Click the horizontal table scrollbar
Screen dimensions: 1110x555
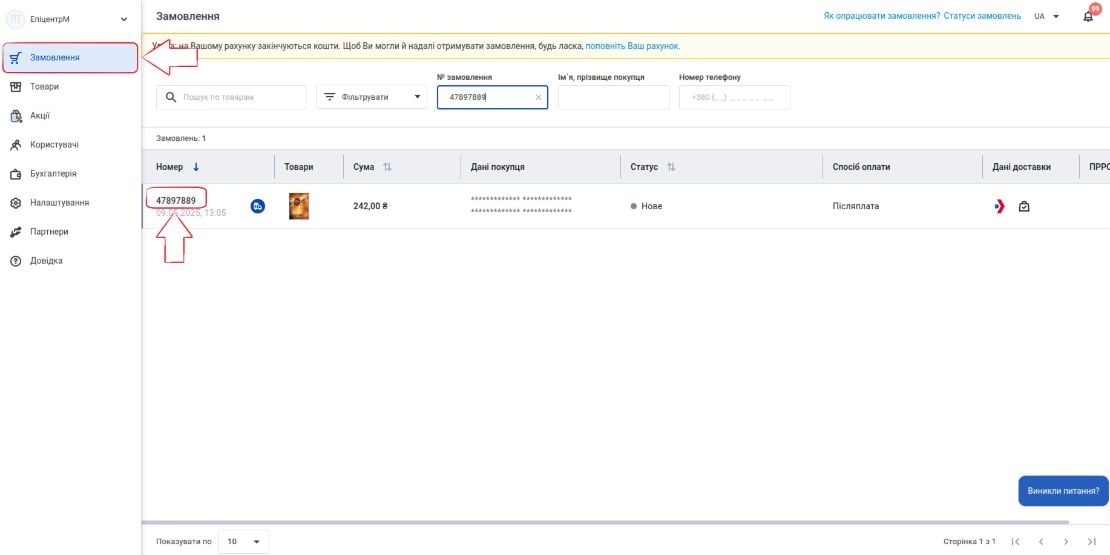pyautogui.click(x=605, y=522)
